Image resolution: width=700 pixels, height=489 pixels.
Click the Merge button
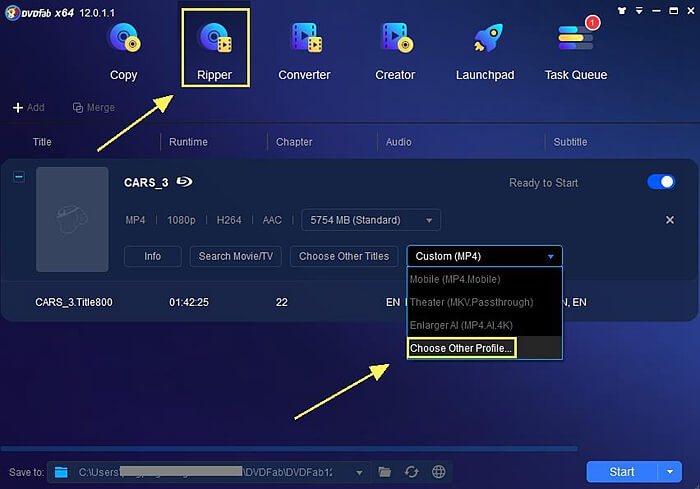pyautogui.click(x=94, y=108)
